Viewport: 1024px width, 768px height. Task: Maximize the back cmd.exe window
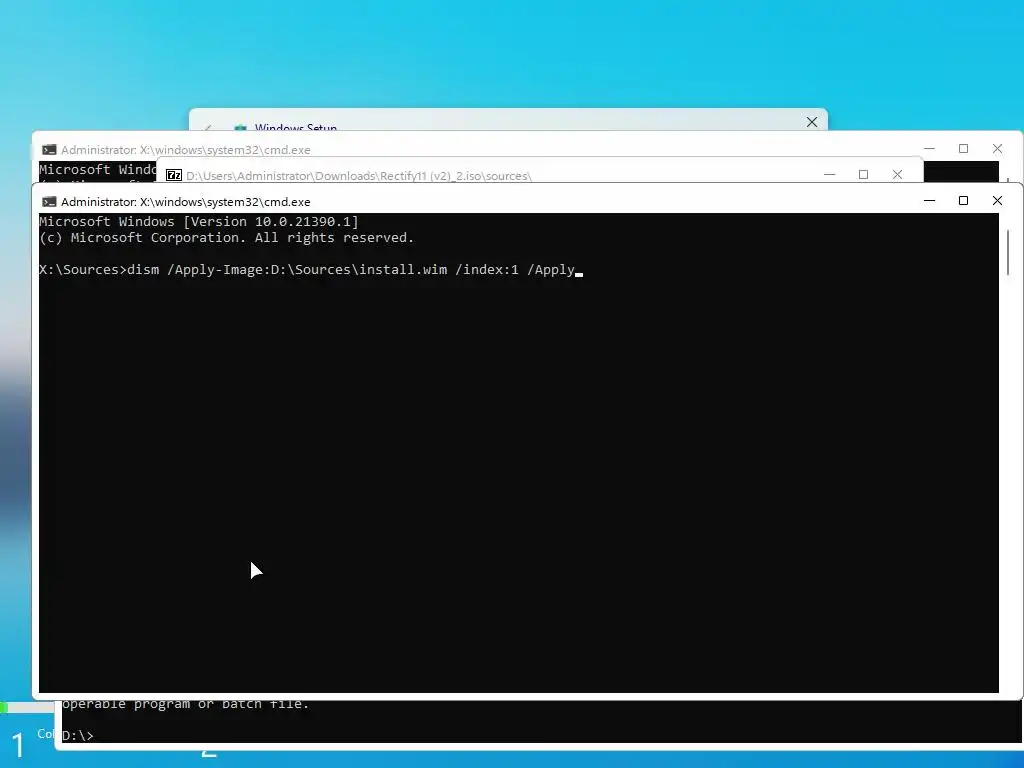(963, 149)
